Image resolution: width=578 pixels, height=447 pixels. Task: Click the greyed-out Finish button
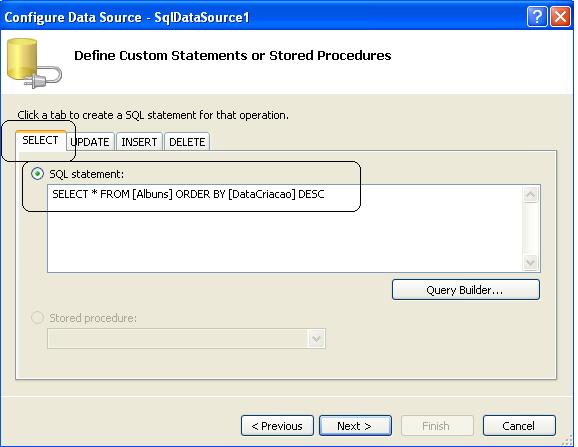tap(437, 426)
